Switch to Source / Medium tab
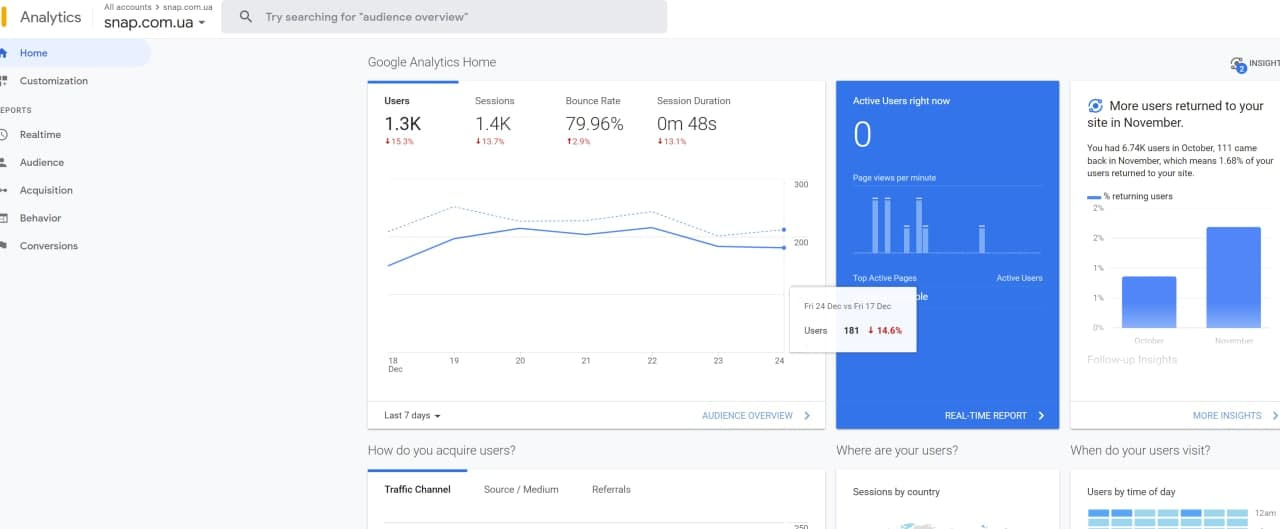The height and width of the screenshot is (529, 1280). [521, 489]
